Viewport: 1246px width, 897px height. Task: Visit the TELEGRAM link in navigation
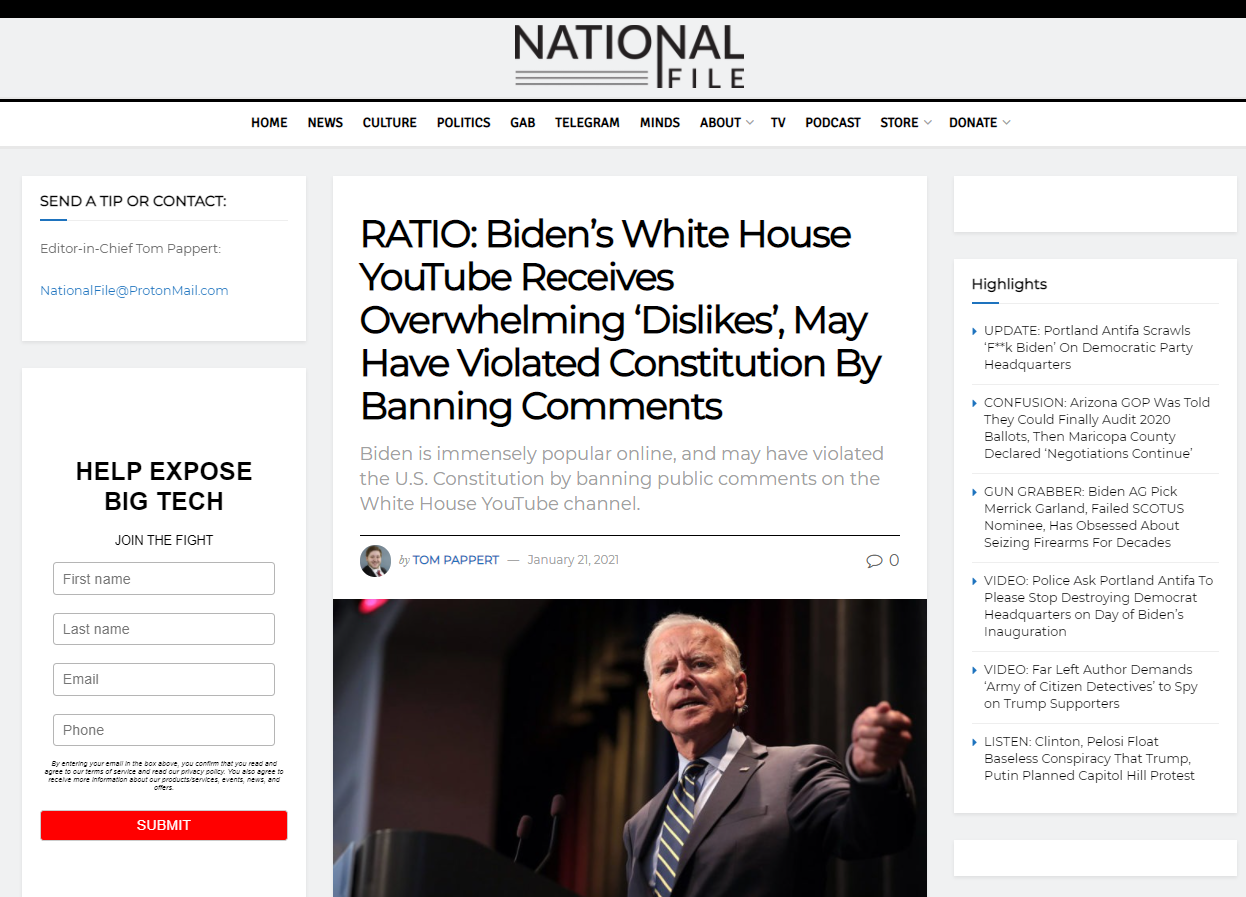588,123
